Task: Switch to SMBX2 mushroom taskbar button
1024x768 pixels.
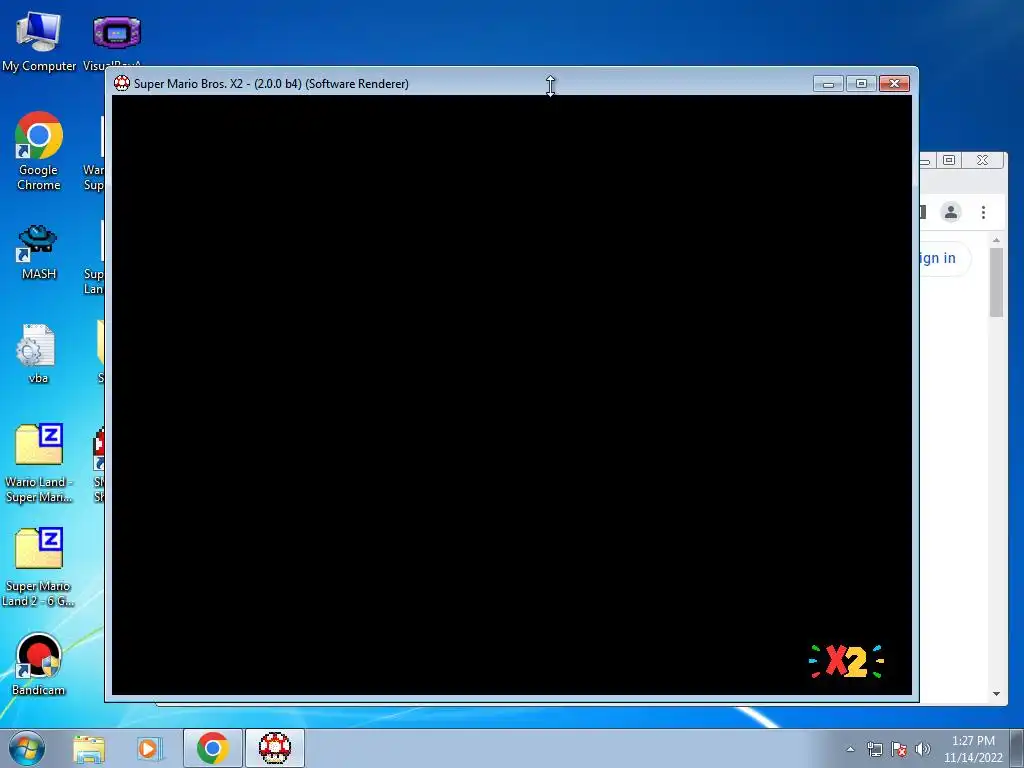Action: pyautogui.click(x=275, y=748)
